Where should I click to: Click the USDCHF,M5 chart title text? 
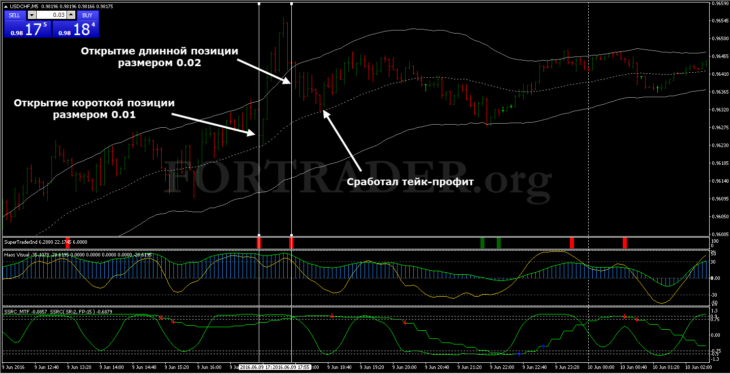[x=23, y=6]
